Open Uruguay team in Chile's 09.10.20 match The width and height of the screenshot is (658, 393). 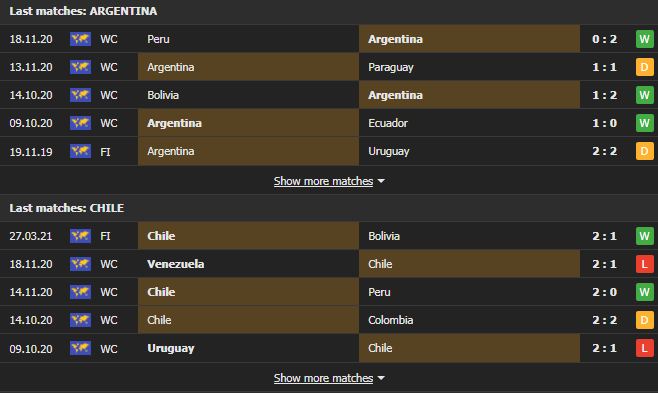tap(171, 348)
